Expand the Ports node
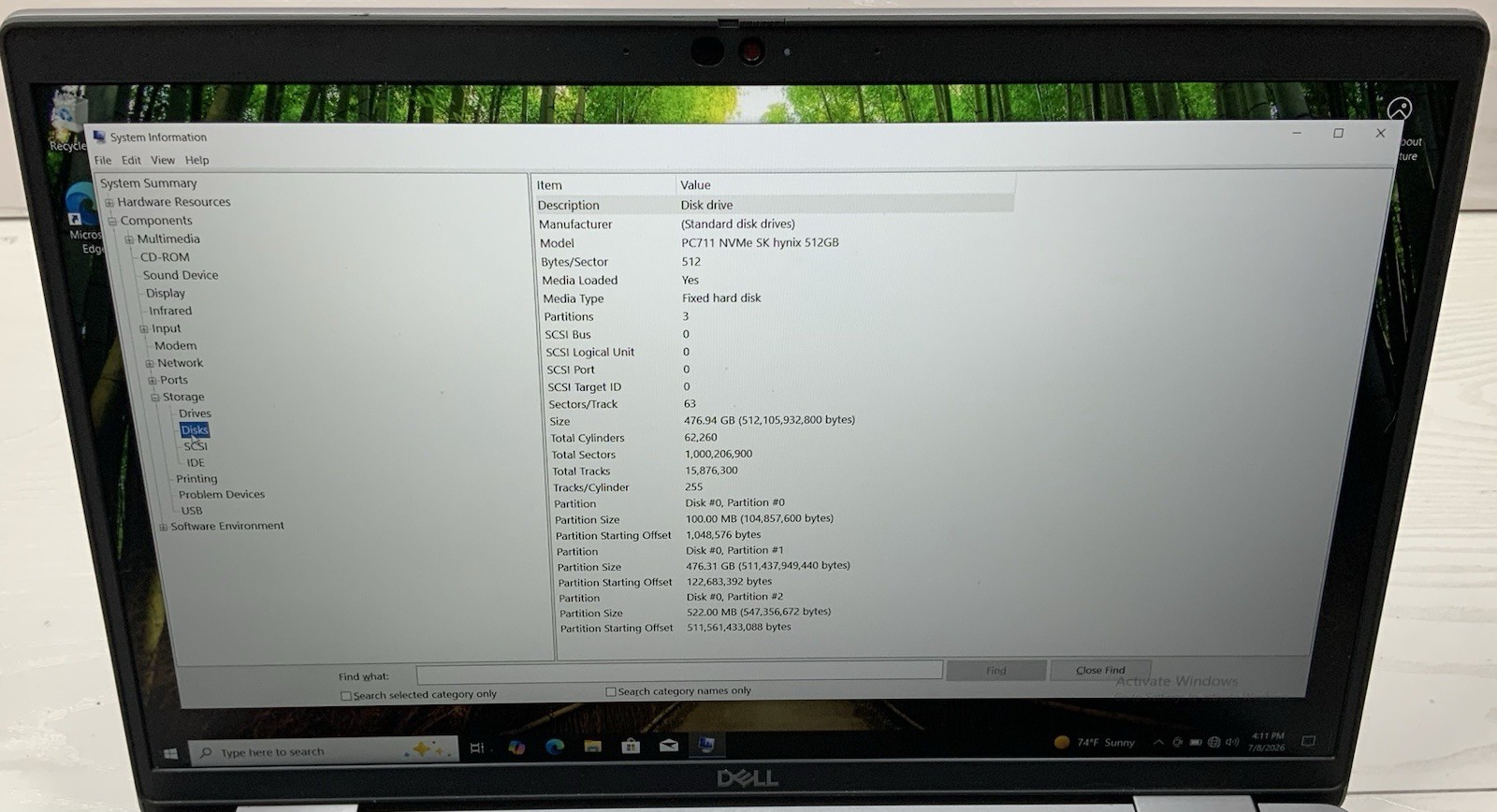The width and height of the screenshot is (1497, 812). (153, 381)
